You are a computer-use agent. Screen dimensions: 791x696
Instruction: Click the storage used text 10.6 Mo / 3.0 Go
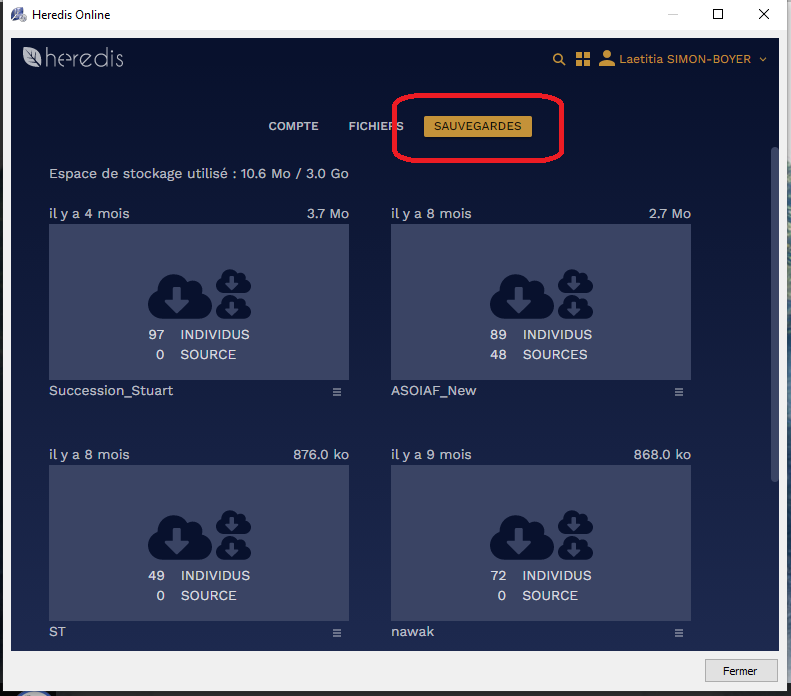295,174
